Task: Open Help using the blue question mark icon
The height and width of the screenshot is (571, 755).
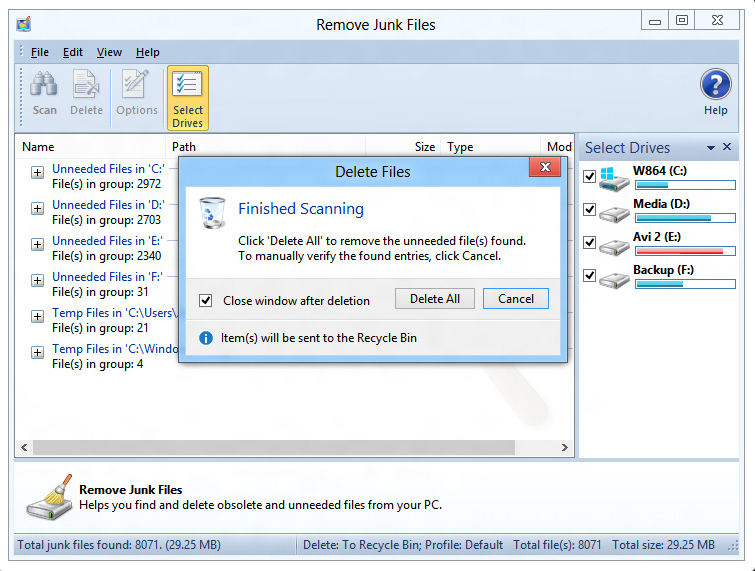Action: (716, 84)
